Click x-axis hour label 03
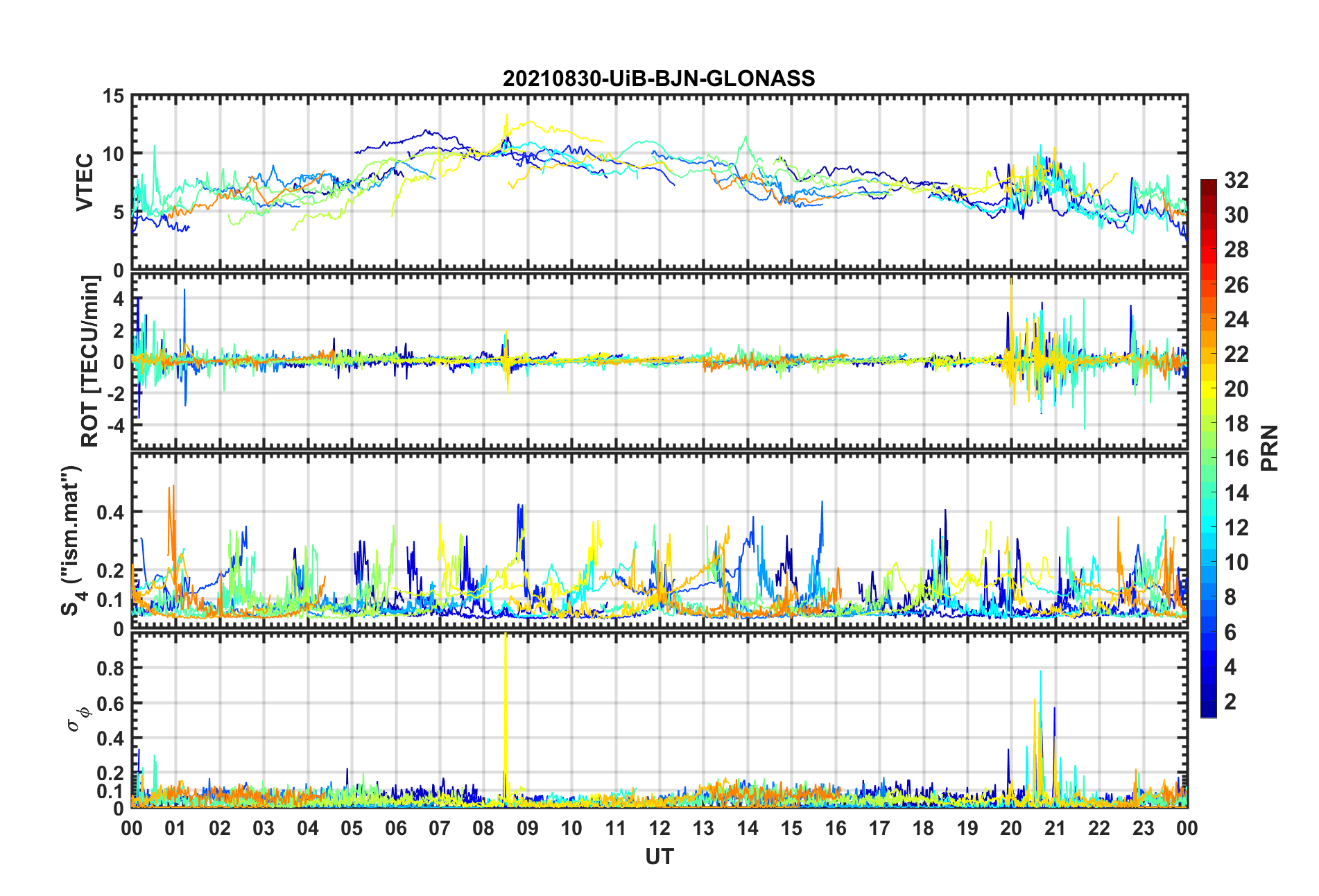Screen dimensions: 1319x896 click(264, 828)
